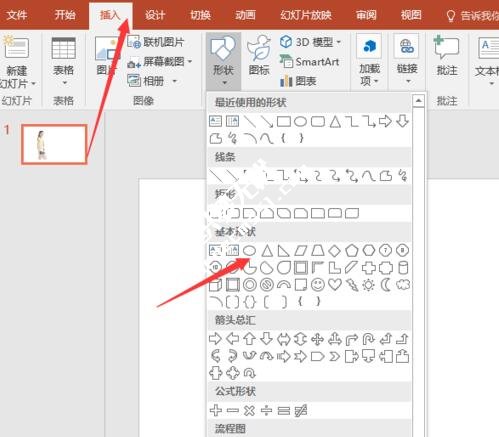Insert a SmartArt graphic

[309, 62]
